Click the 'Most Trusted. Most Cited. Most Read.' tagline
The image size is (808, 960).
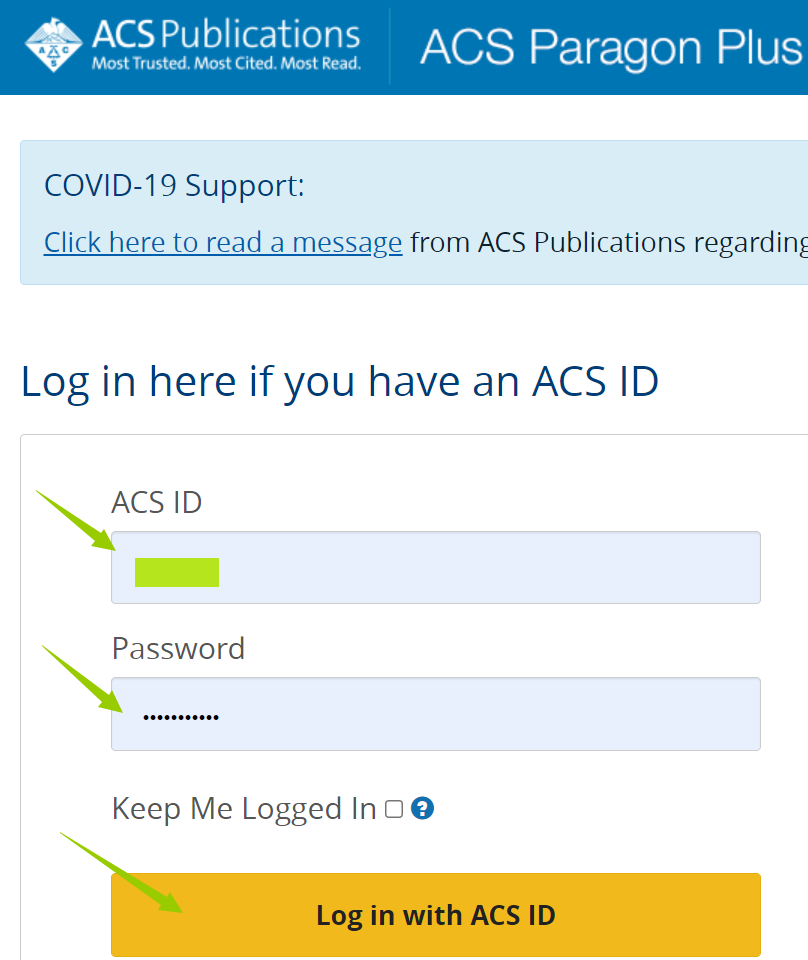[226, 64]
